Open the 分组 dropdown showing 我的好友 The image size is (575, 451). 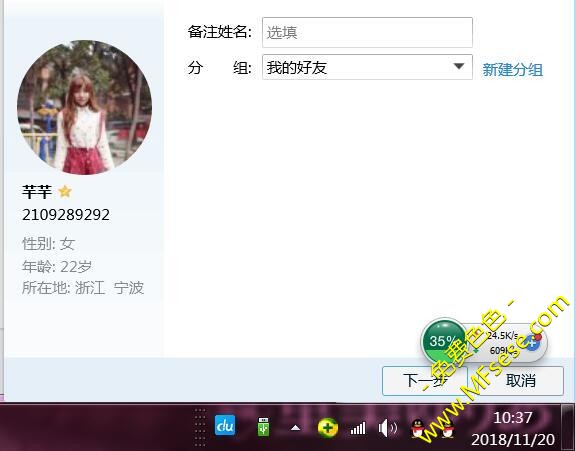click(x=367, y=67)
